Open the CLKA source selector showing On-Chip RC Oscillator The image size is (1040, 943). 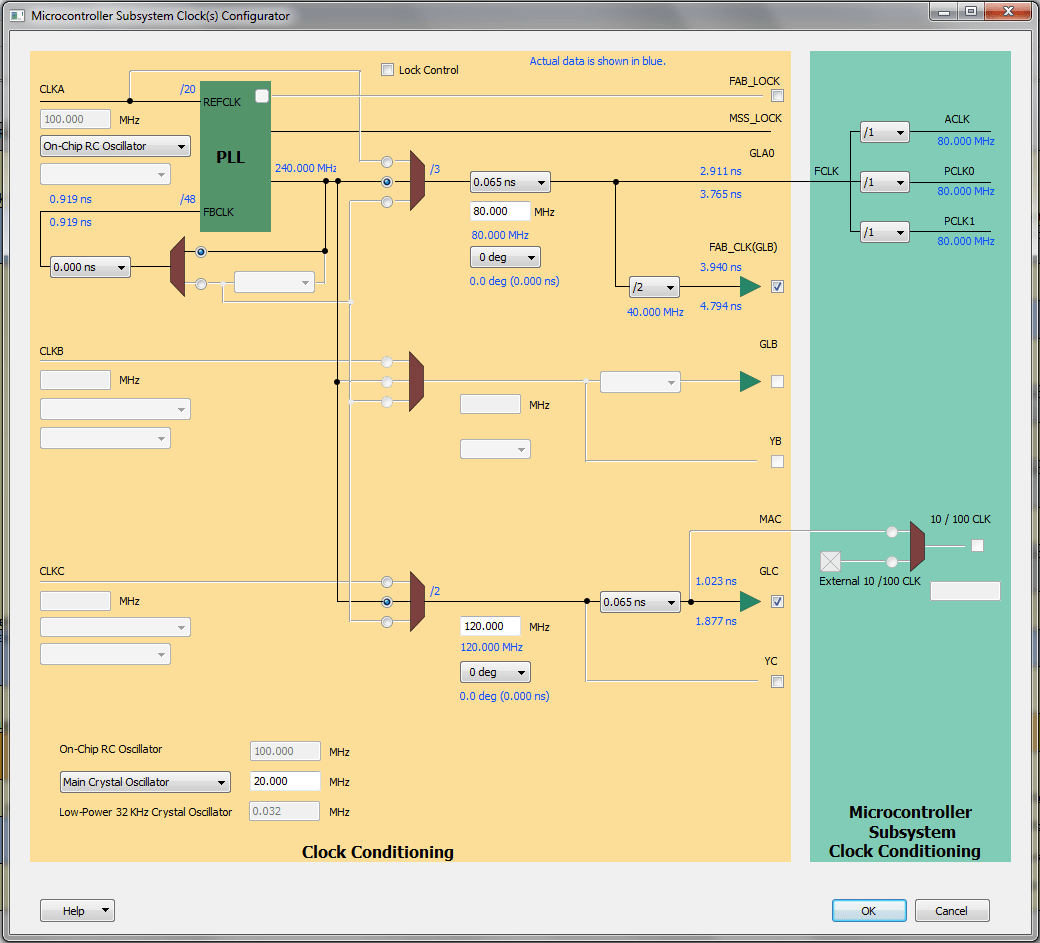(x=114, y=146)
